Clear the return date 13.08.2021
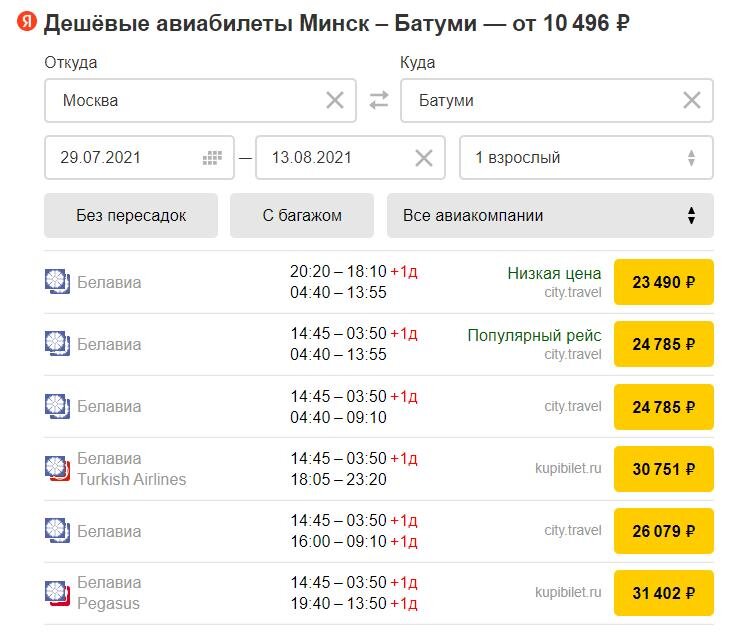732x632 pixels. [x=424, y=158]
